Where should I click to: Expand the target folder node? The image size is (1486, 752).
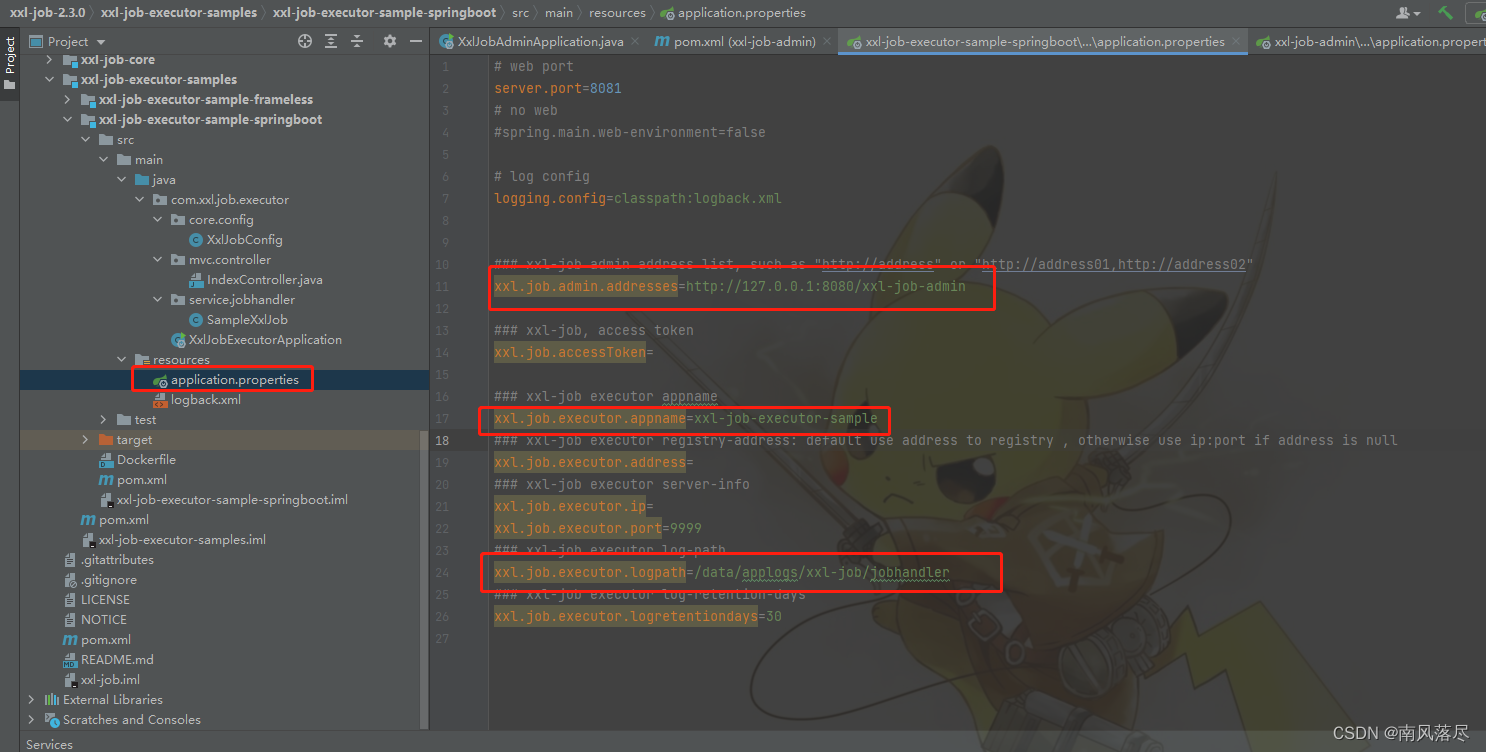[86, 440]
